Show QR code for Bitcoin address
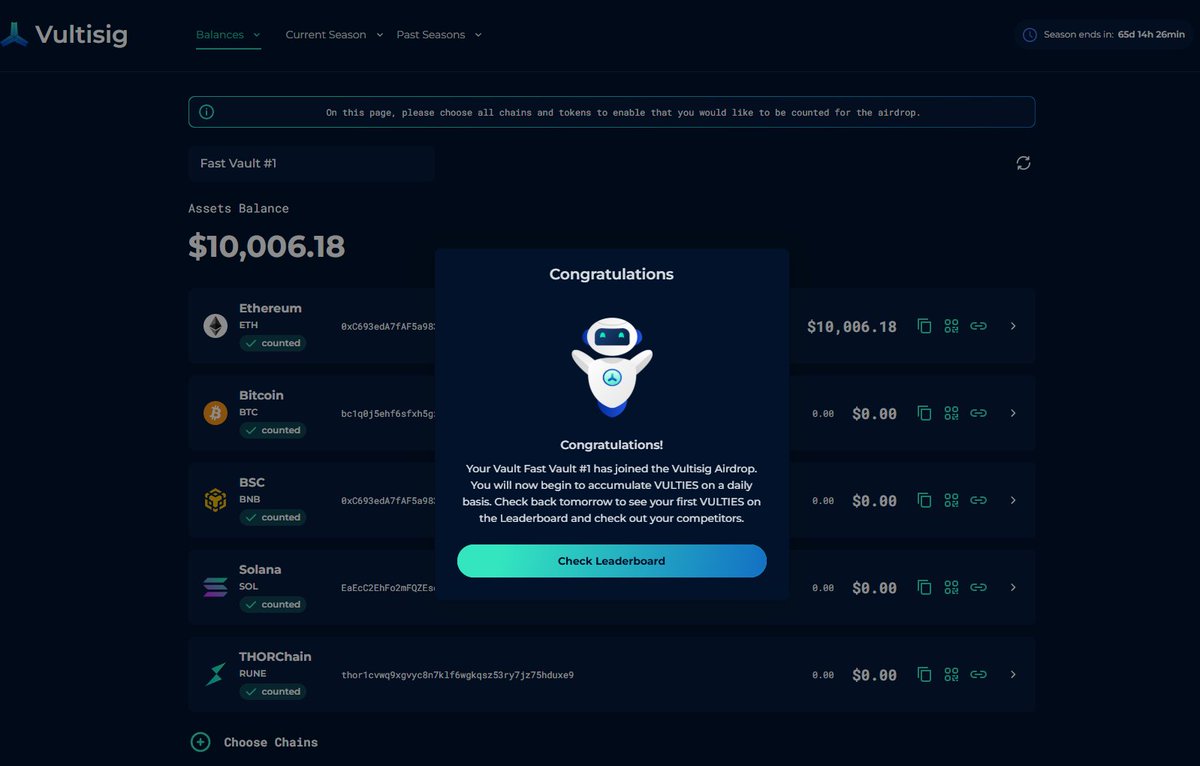 click(951, 413)
